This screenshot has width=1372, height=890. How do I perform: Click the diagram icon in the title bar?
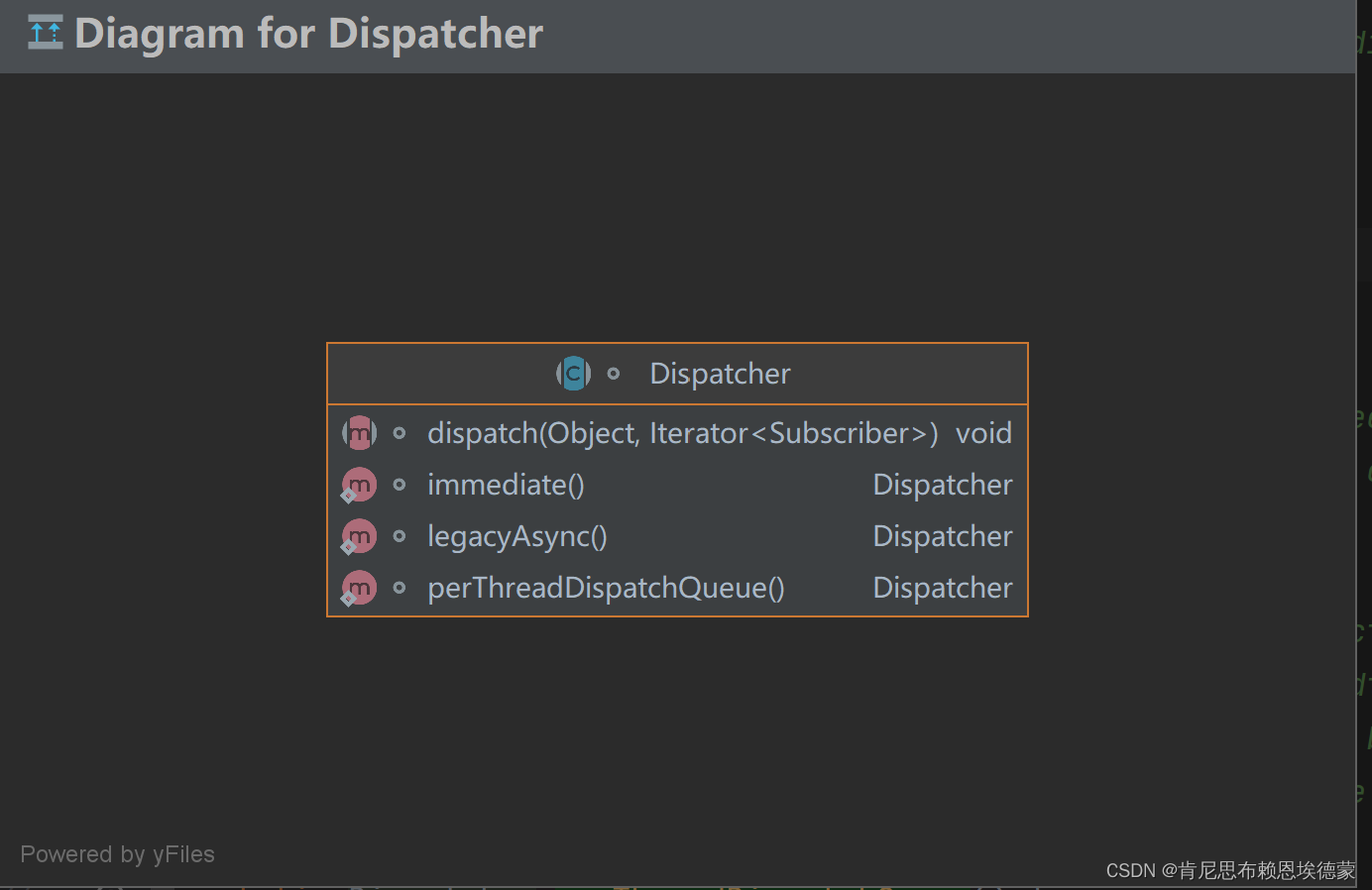pyautogui.click(x=45, y=33)
